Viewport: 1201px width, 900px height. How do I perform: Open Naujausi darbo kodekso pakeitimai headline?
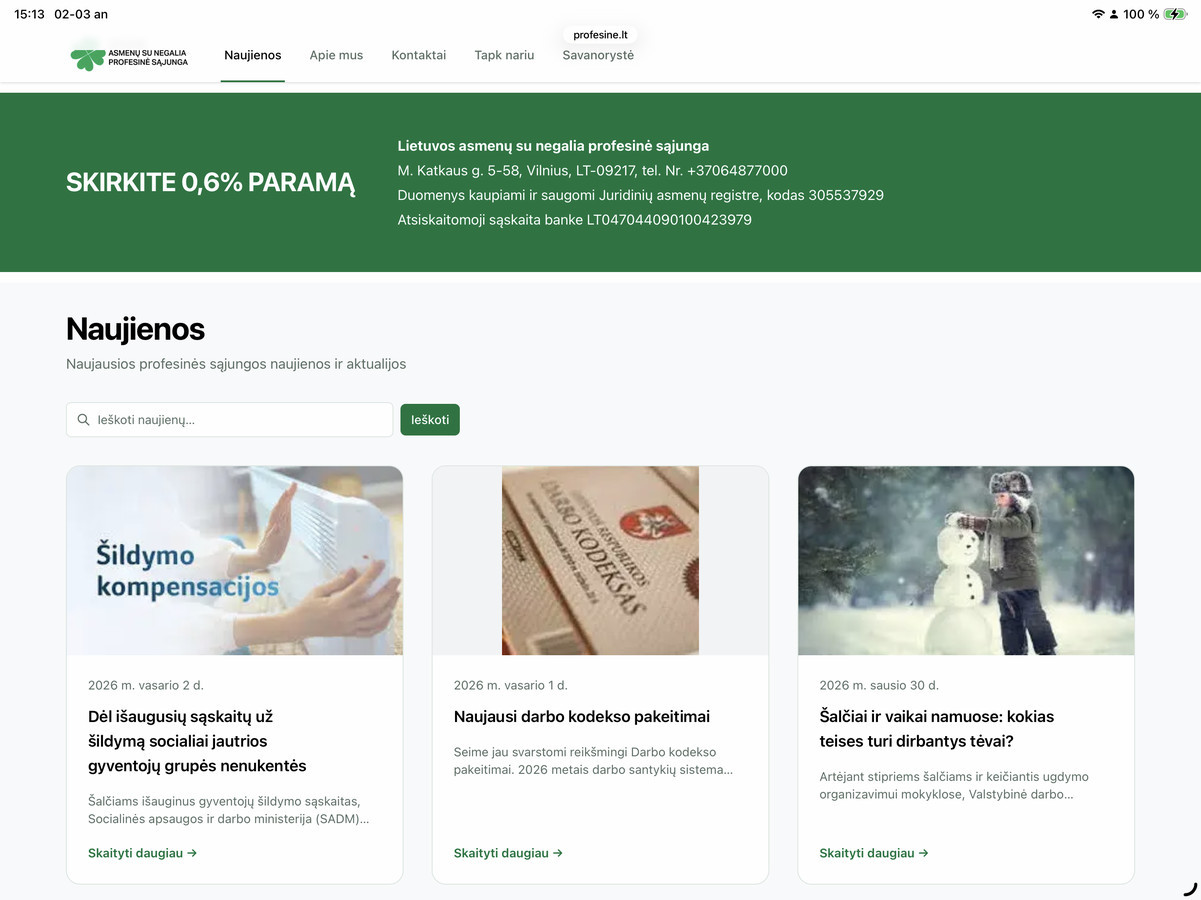tap(582, 716)
